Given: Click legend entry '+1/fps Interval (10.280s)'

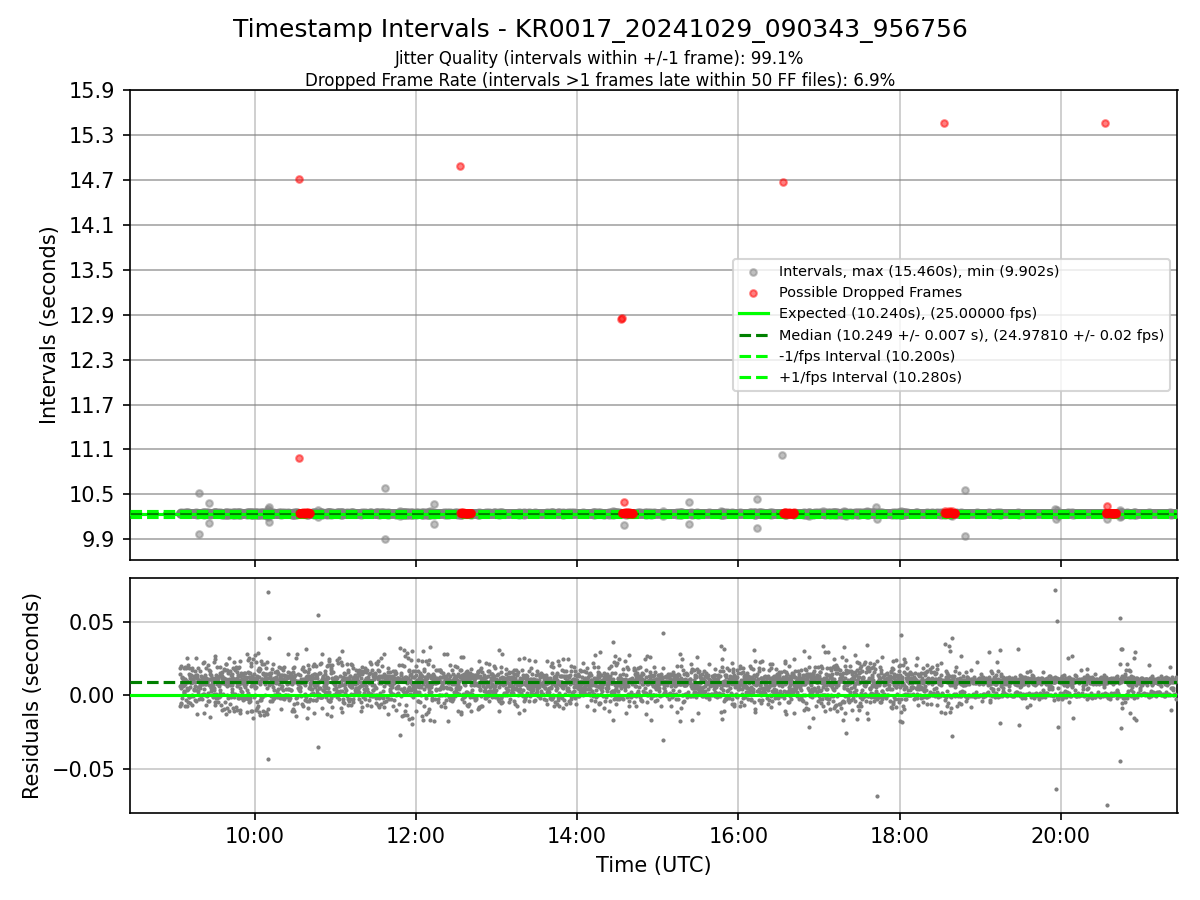Looking at the screenshot, I should [x=870, y=377].
